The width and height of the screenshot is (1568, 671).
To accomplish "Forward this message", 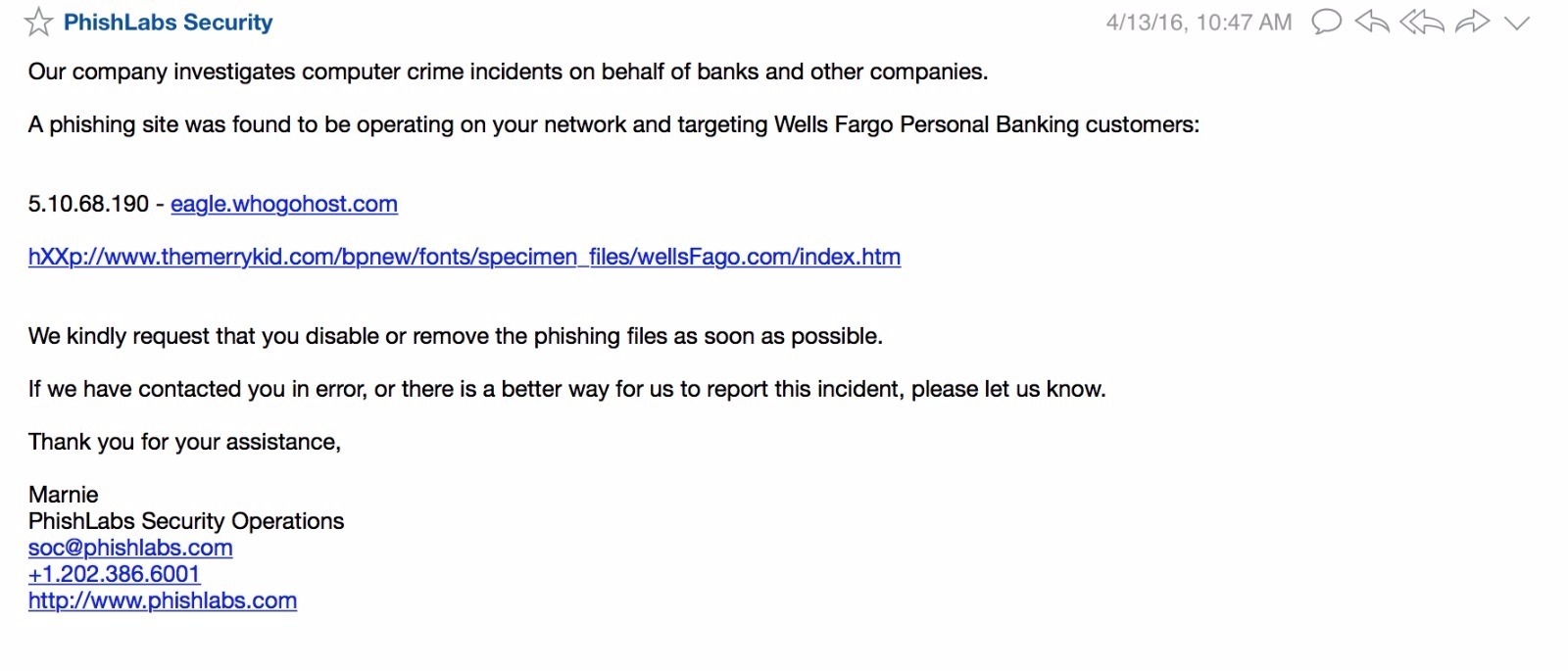I will click(x=1472, y=22).
